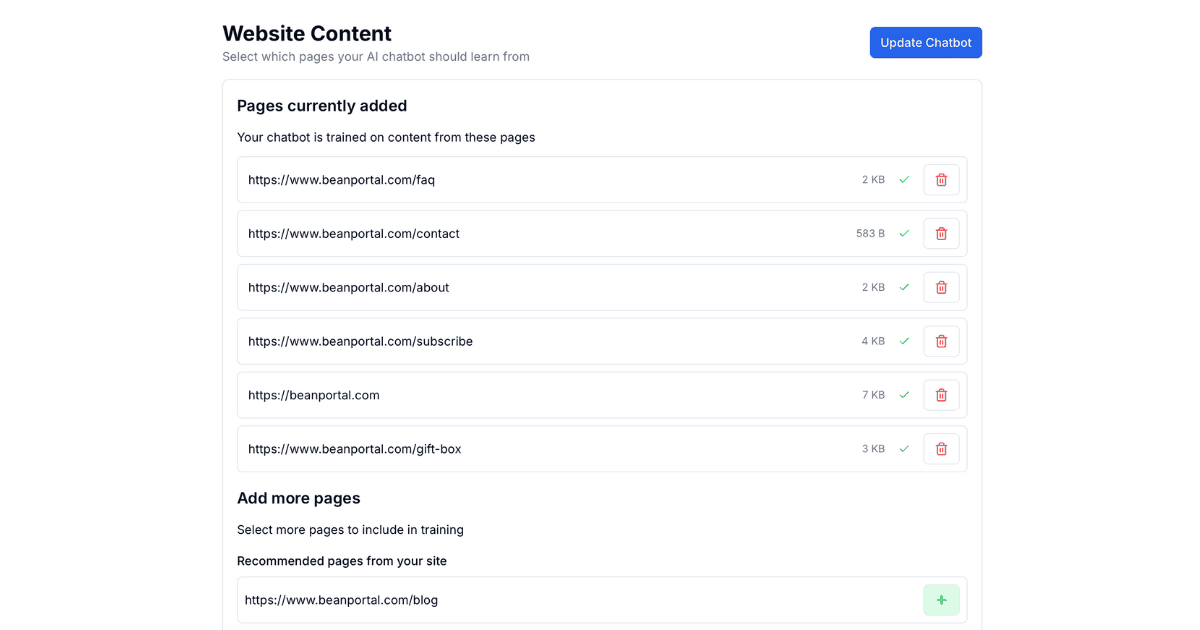Remove the about page from training
Viewport: 1200px width, 630px height.
pyautogui.click(x=941, y=288)
